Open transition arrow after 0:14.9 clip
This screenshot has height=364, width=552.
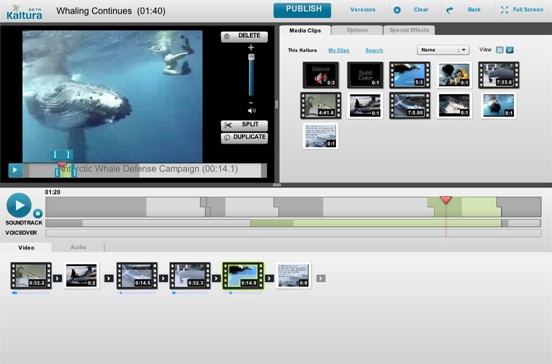(269, 278)
